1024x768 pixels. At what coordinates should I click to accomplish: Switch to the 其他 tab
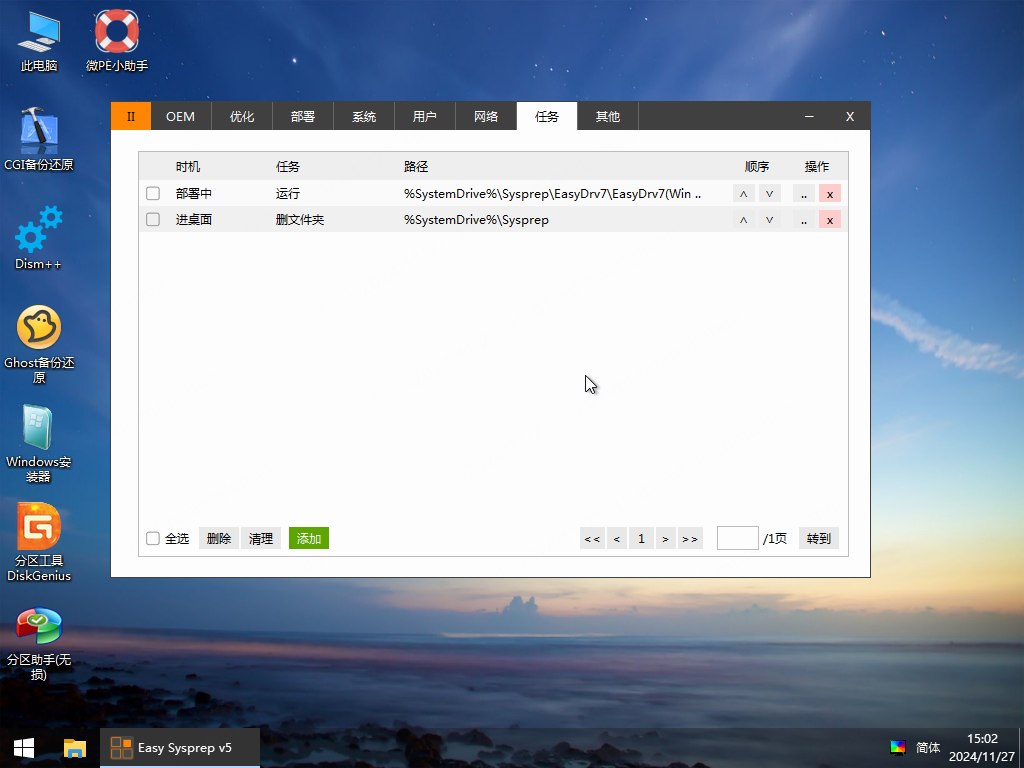point(608,116)
